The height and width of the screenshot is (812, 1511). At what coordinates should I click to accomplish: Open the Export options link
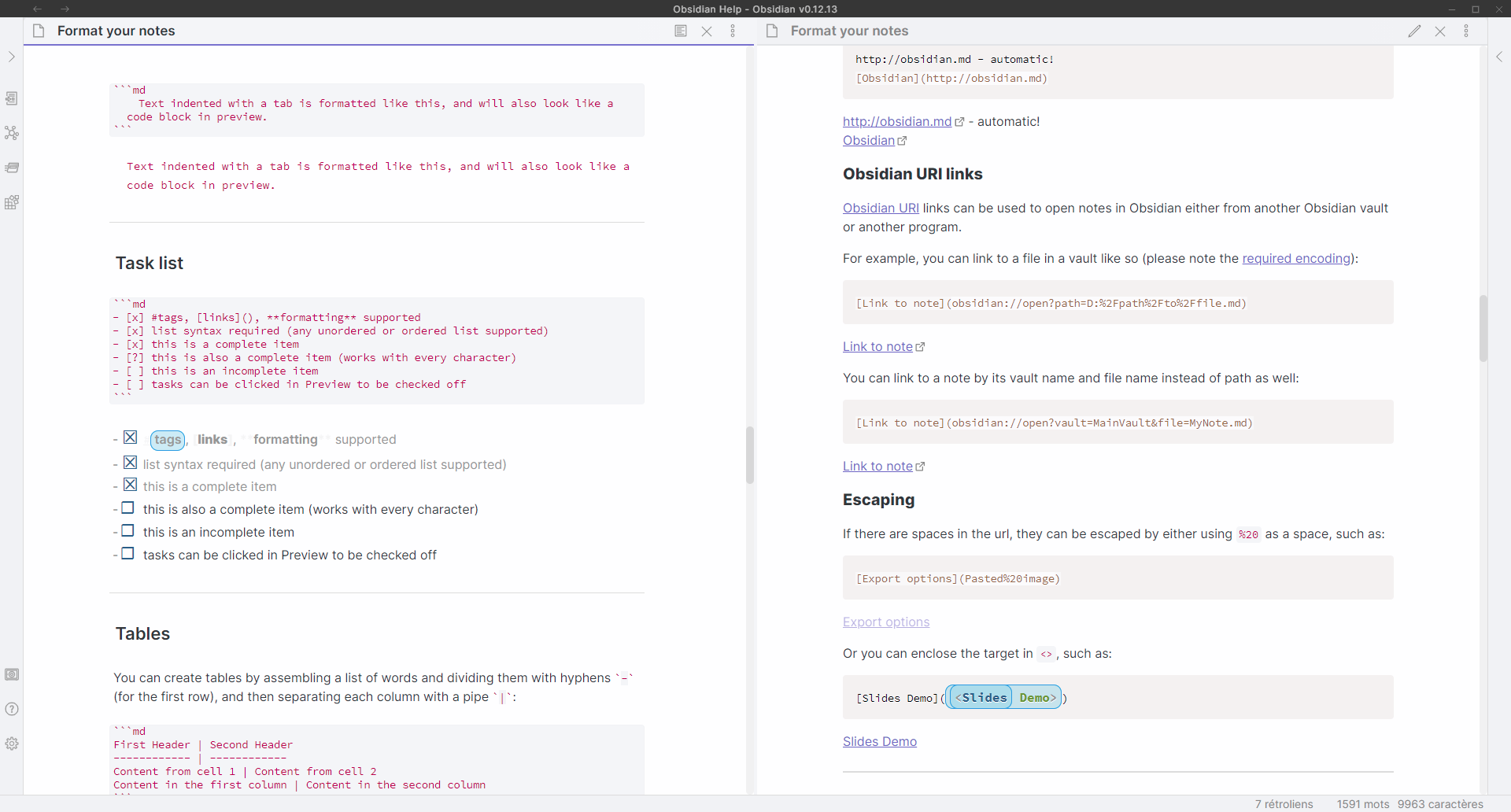pos(886,622)
